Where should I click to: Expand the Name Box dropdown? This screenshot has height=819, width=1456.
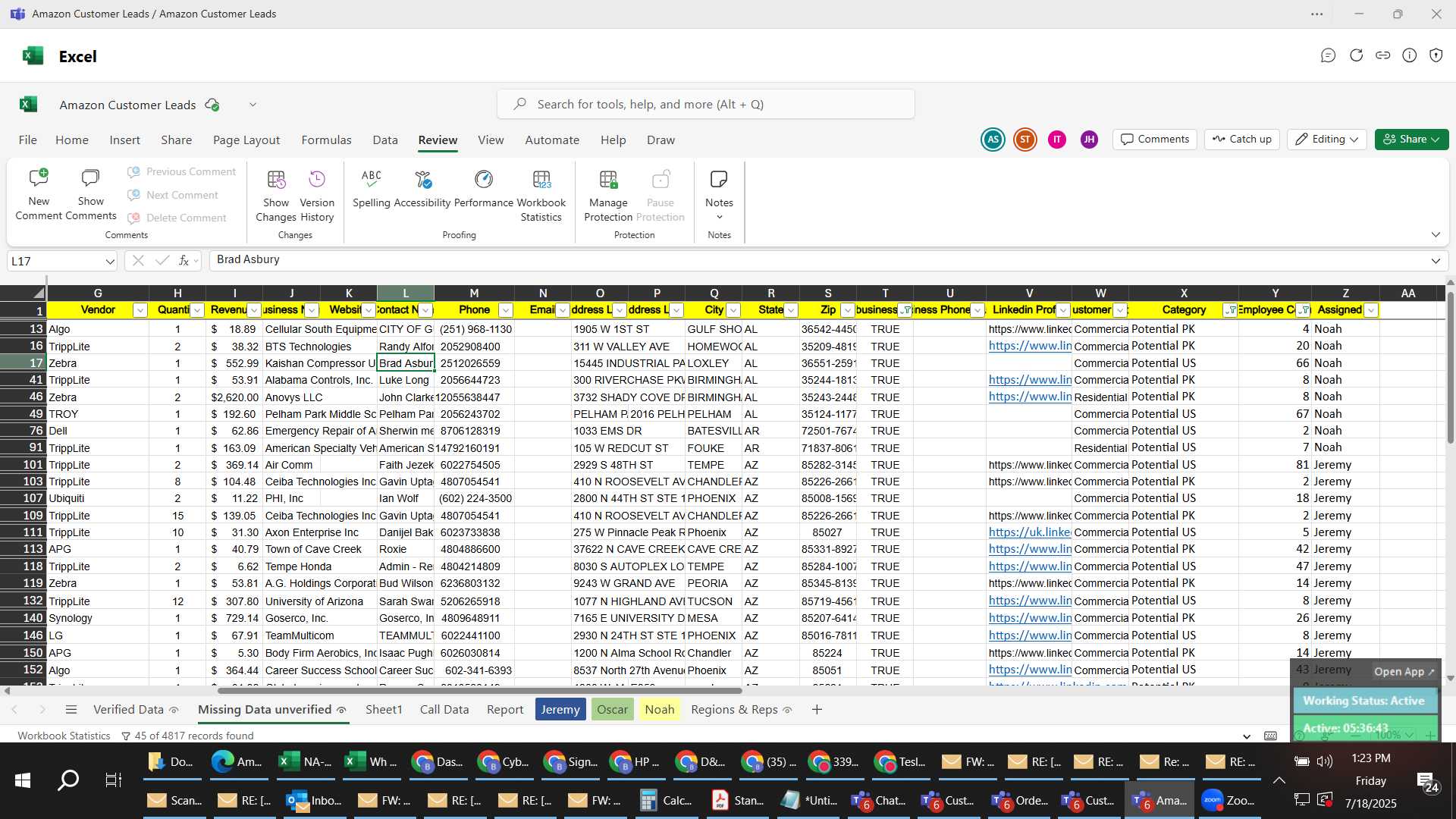pyautogui.click(x=110, y=261)
